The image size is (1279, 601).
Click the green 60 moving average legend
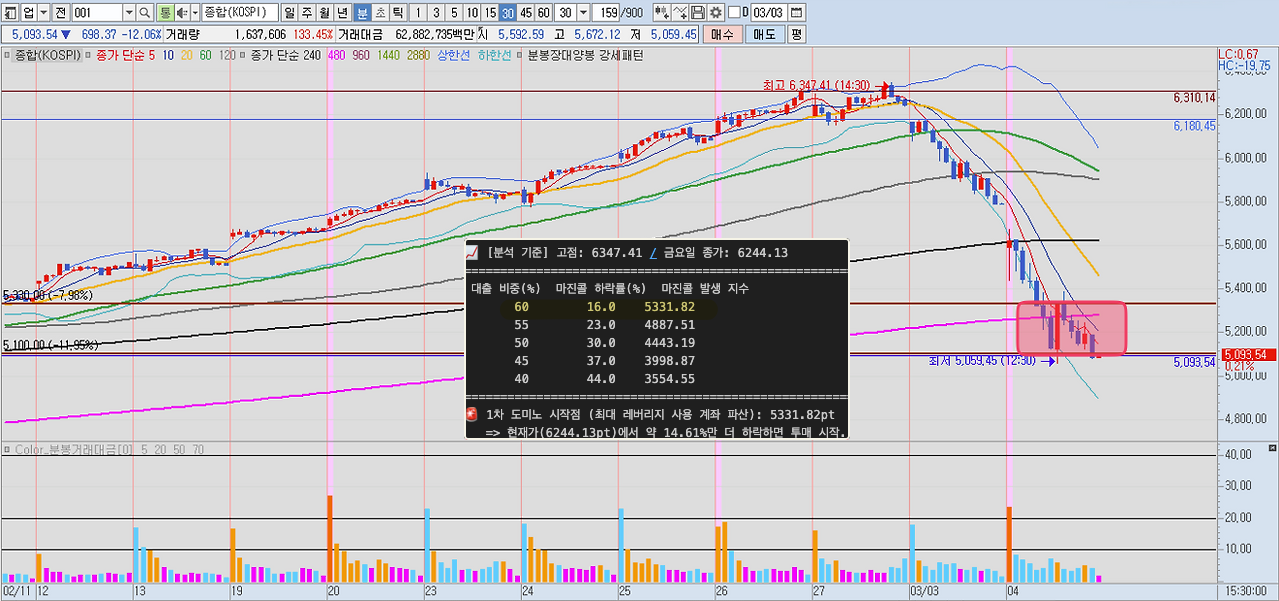tap(205, 55)
